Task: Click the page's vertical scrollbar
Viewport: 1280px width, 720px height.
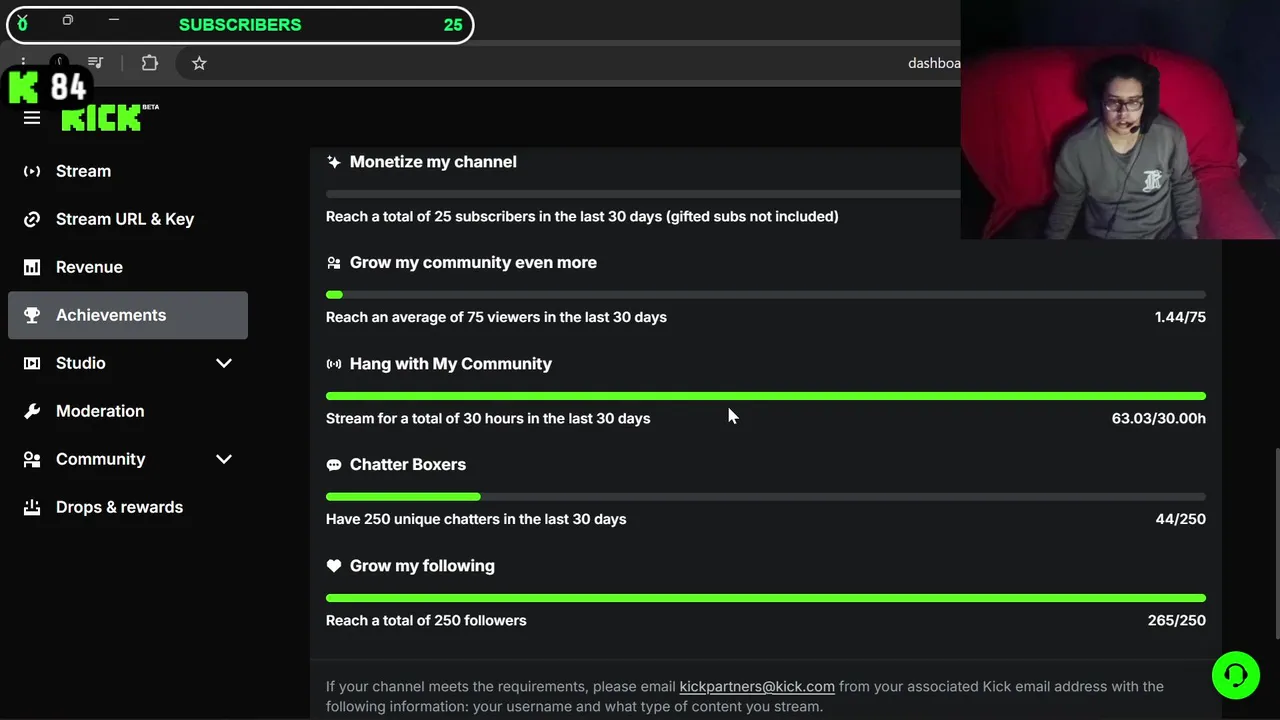Action: pos(1276,540)
